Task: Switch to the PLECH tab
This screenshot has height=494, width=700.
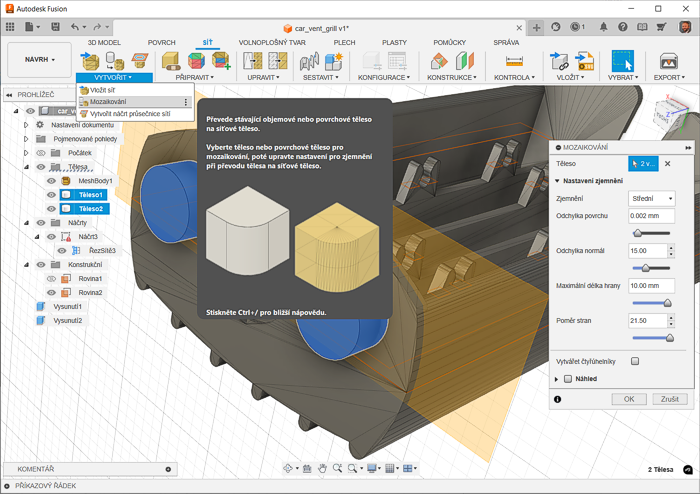Action: coord(345,42)
